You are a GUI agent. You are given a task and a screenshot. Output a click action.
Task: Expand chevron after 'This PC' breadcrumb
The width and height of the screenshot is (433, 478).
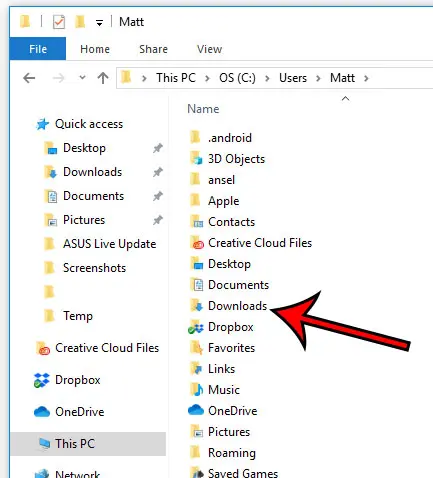[x=207, y=78]
